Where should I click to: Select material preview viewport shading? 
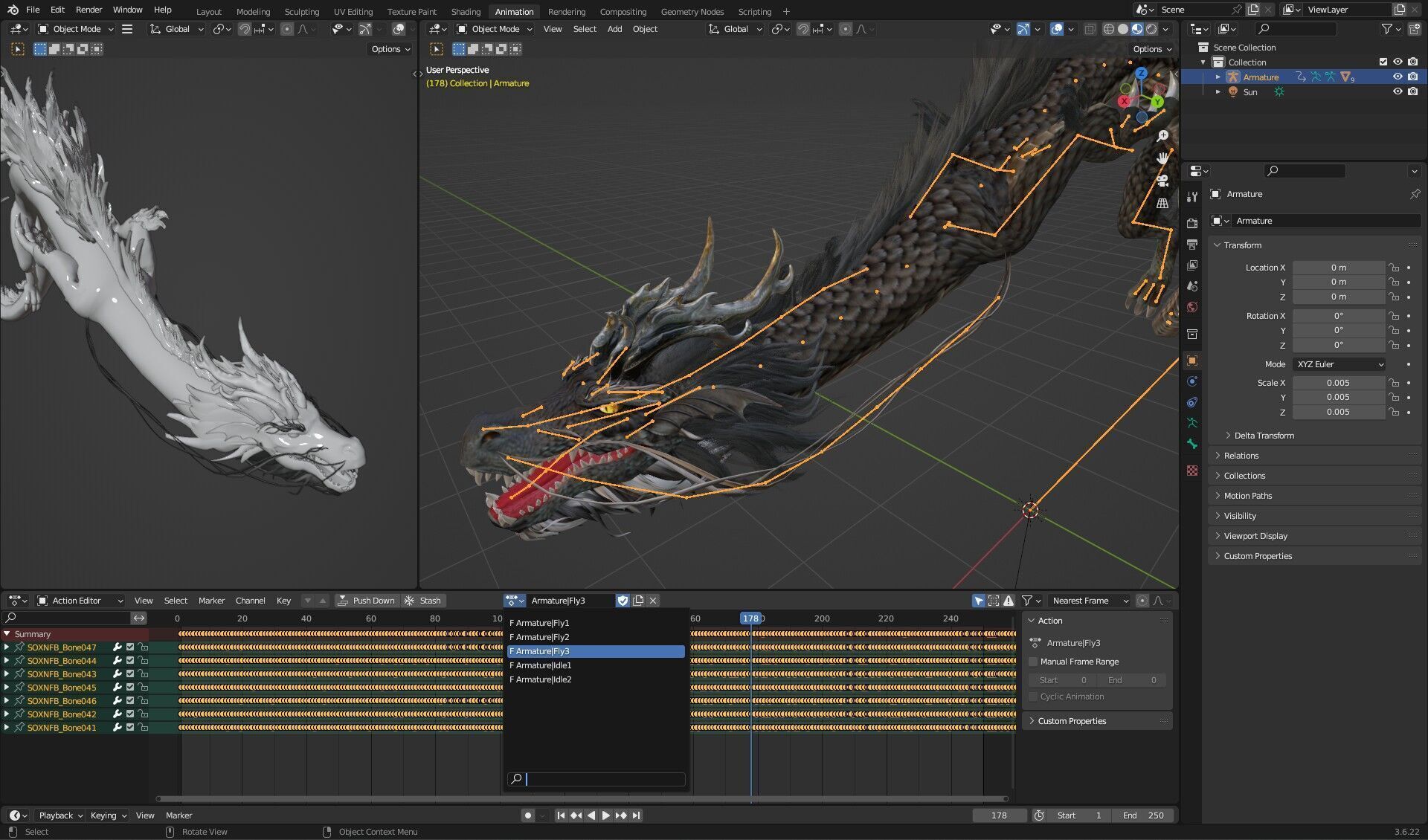tap(1137, 29)
